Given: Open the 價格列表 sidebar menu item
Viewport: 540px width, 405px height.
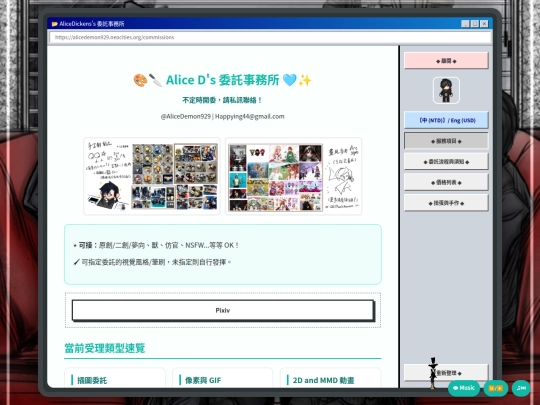Looking at the screenshot, I should pos(446,182).
